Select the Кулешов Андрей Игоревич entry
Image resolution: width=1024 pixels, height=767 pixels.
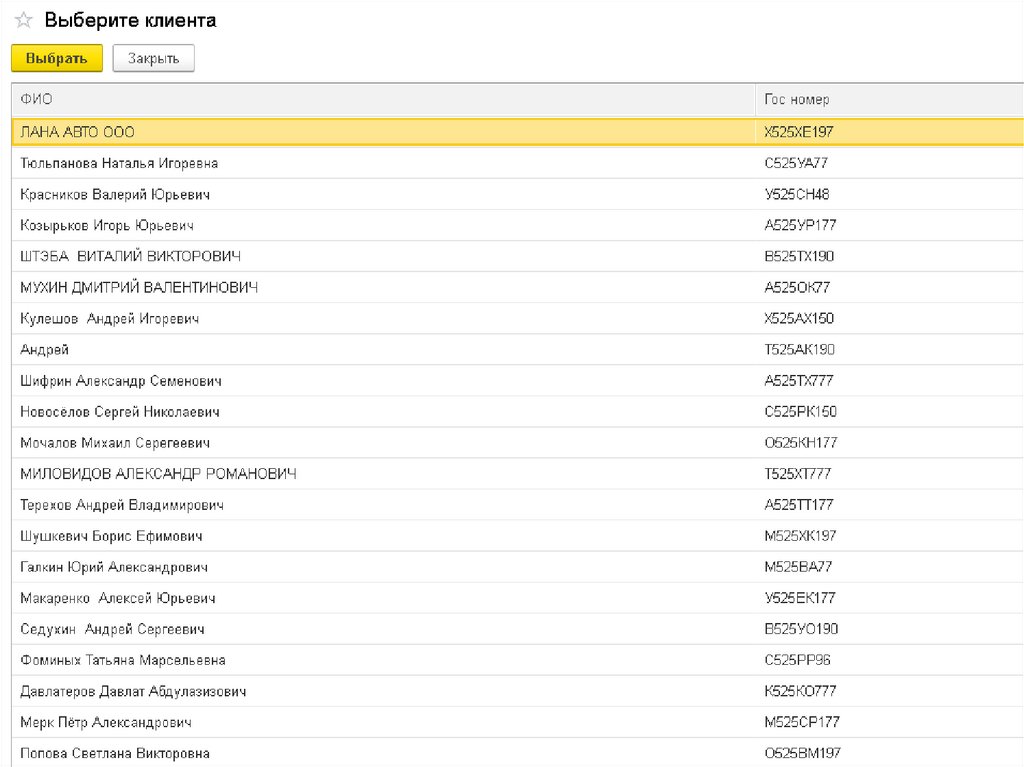coord(110,318)
